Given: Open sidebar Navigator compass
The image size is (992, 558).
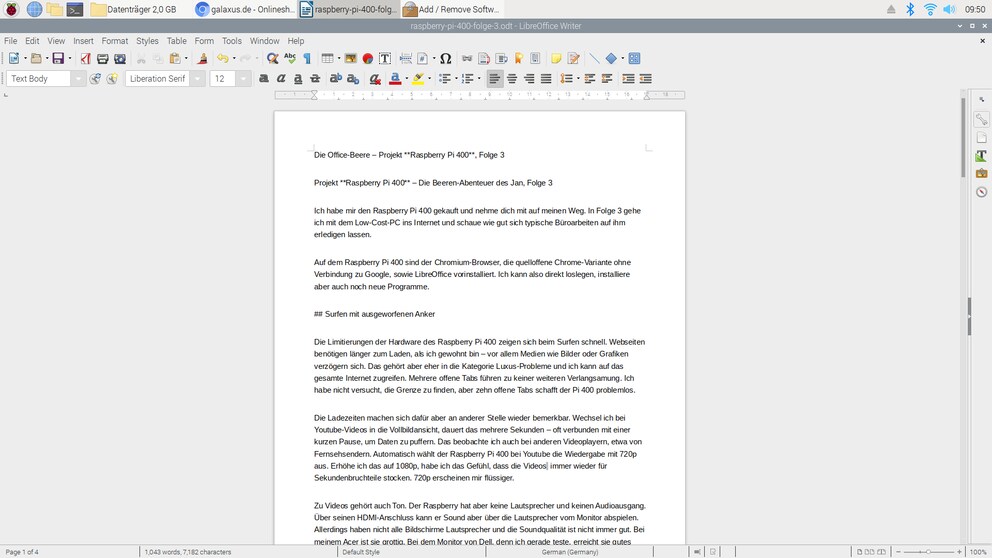Looking at the screenshot, I should pos(981,192).
